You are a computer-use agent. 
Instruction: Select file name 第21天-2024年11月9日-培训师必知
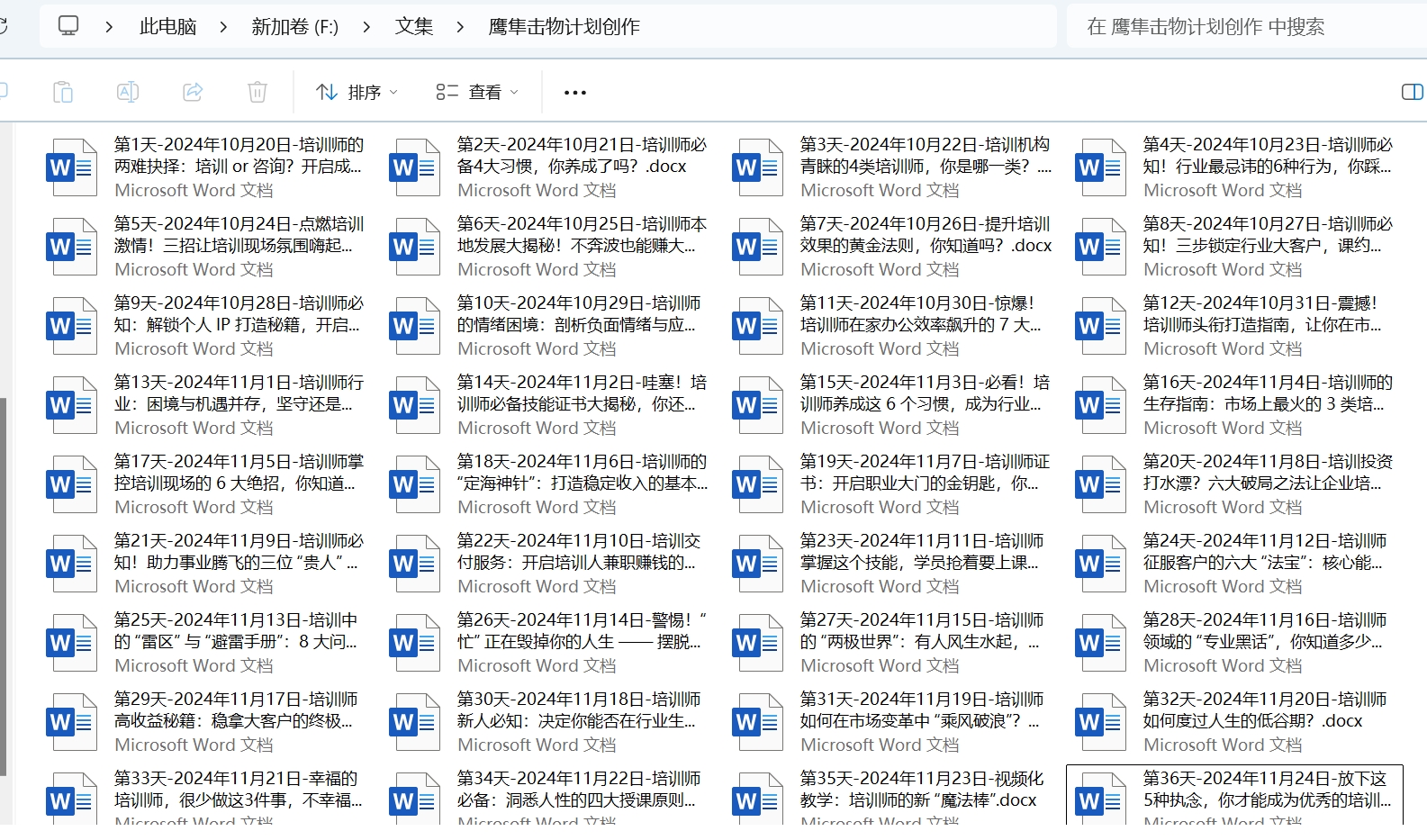click(x=239, y=552)
